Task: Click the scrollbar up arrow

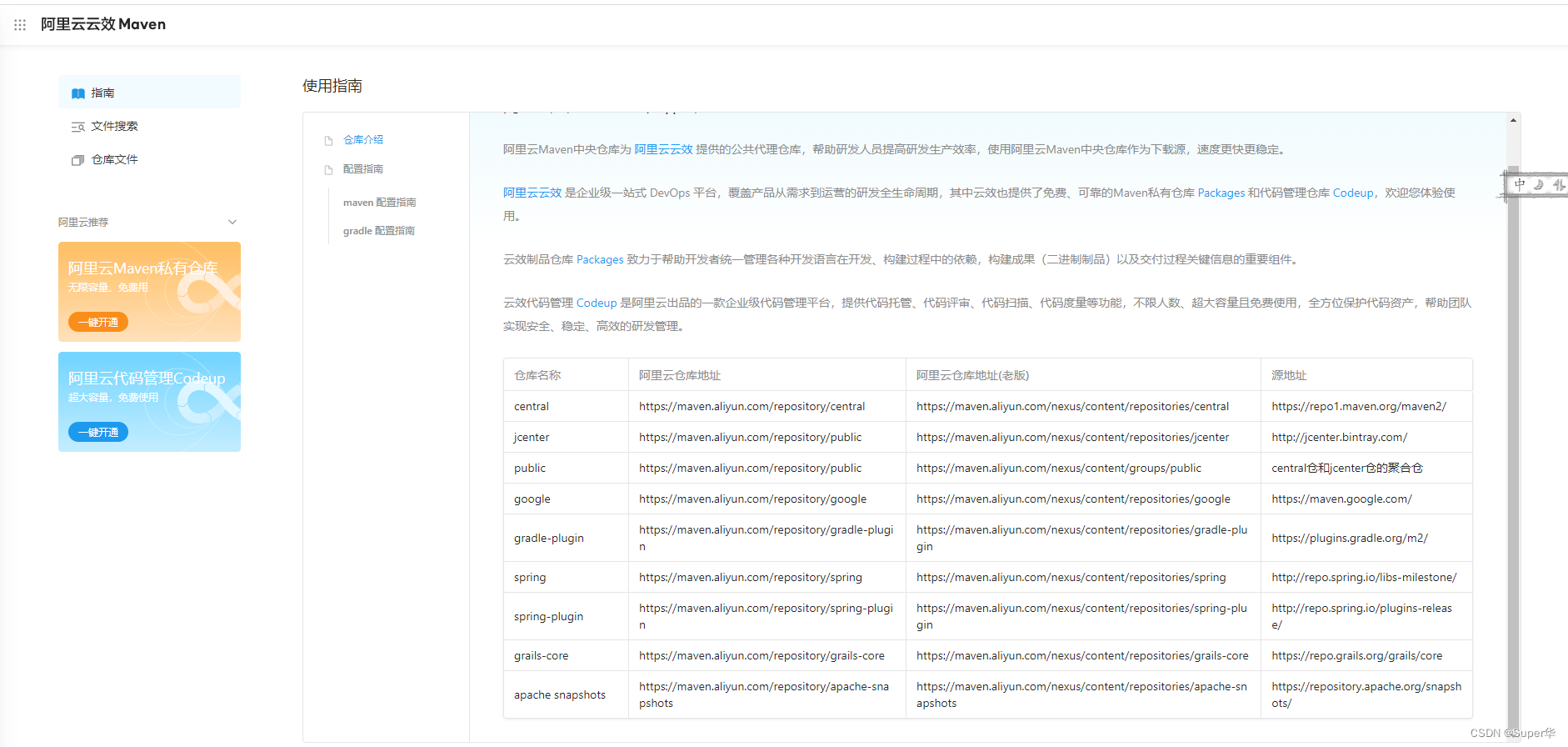Action: tap(1513, 121)
